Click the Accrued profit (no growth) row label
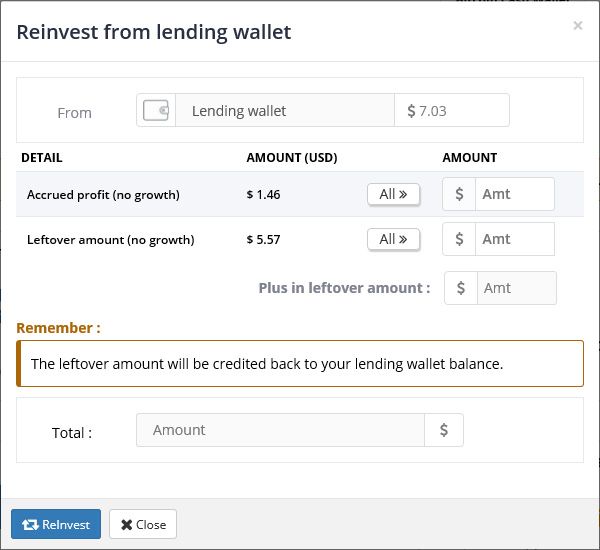Image resolution: width=600 pixels, height=550 pixels. pyautogui.click(x=103, y=195)
